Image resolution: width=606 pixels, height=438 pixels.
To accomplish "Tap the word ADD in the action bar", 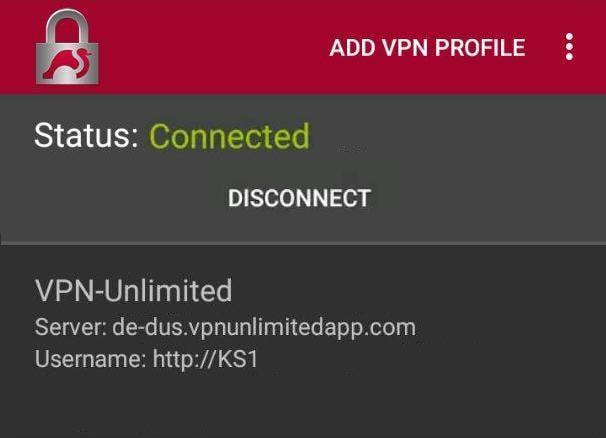I will pyautogui.click(x=352, y=48).
